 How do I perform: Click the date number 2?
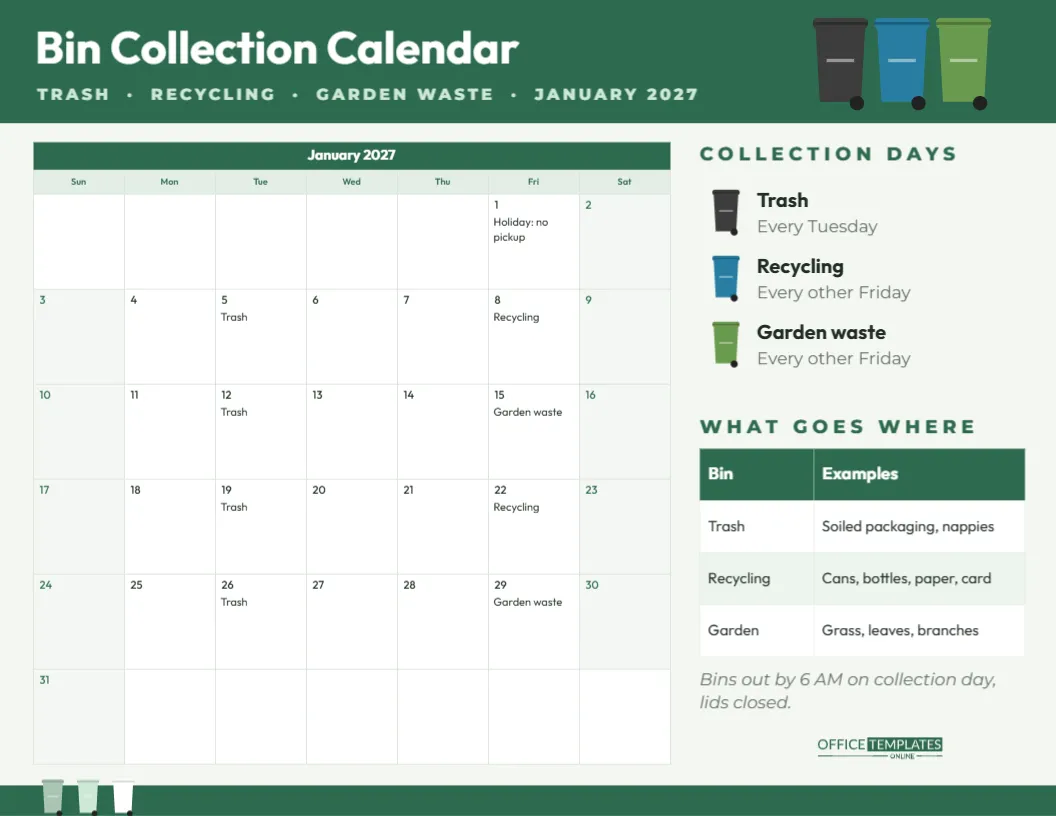point(588,205)
